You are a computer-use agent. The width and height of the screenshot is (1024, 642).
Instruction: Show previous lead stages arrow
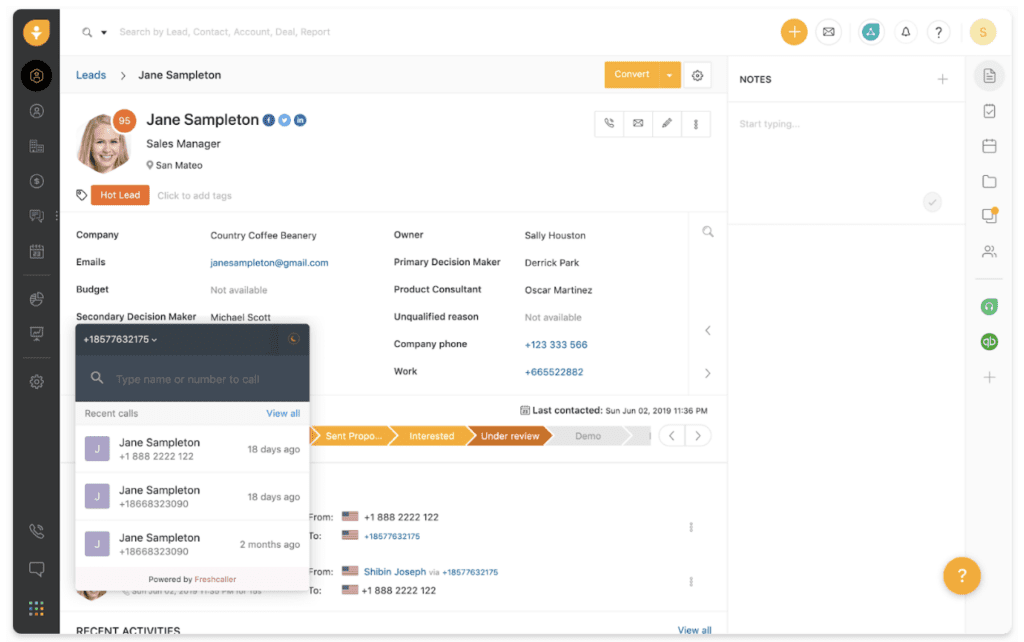click(672, 436)
